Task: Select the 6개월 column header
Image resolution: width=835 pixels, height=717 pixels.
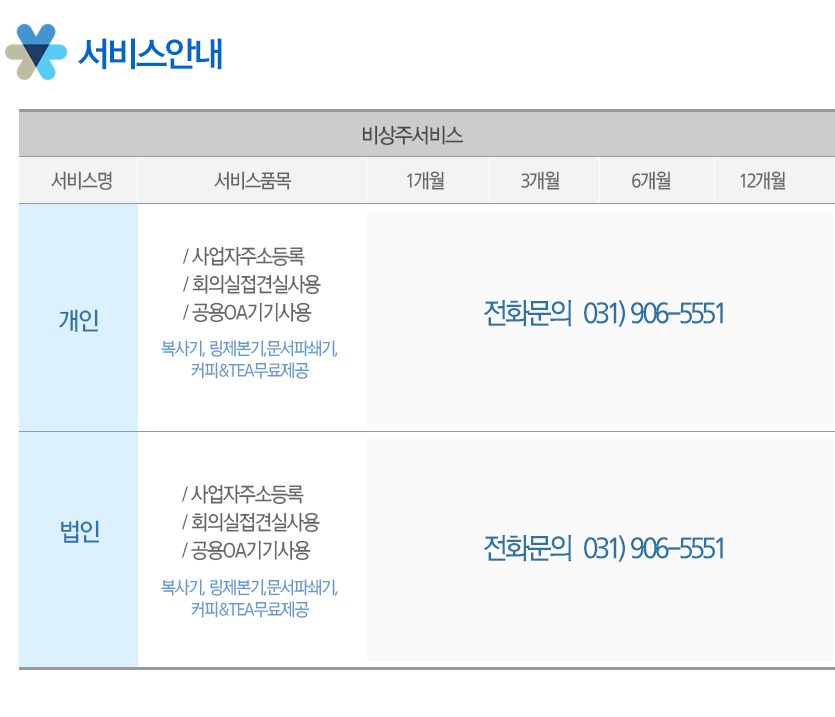Action: coord(651,181)
